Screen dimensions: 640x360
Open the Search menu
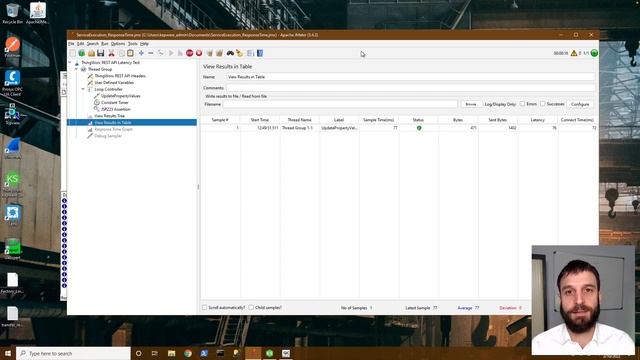coord(93,44)
